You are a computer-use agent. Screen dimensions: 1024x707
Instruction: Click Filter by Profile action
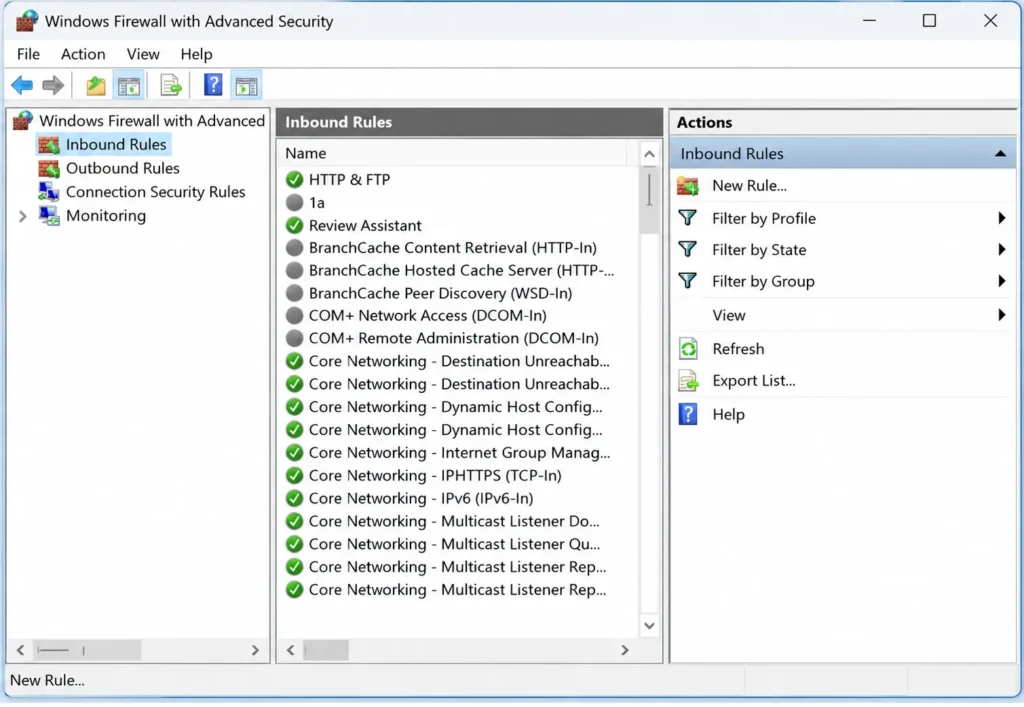[x=764, y=218]
